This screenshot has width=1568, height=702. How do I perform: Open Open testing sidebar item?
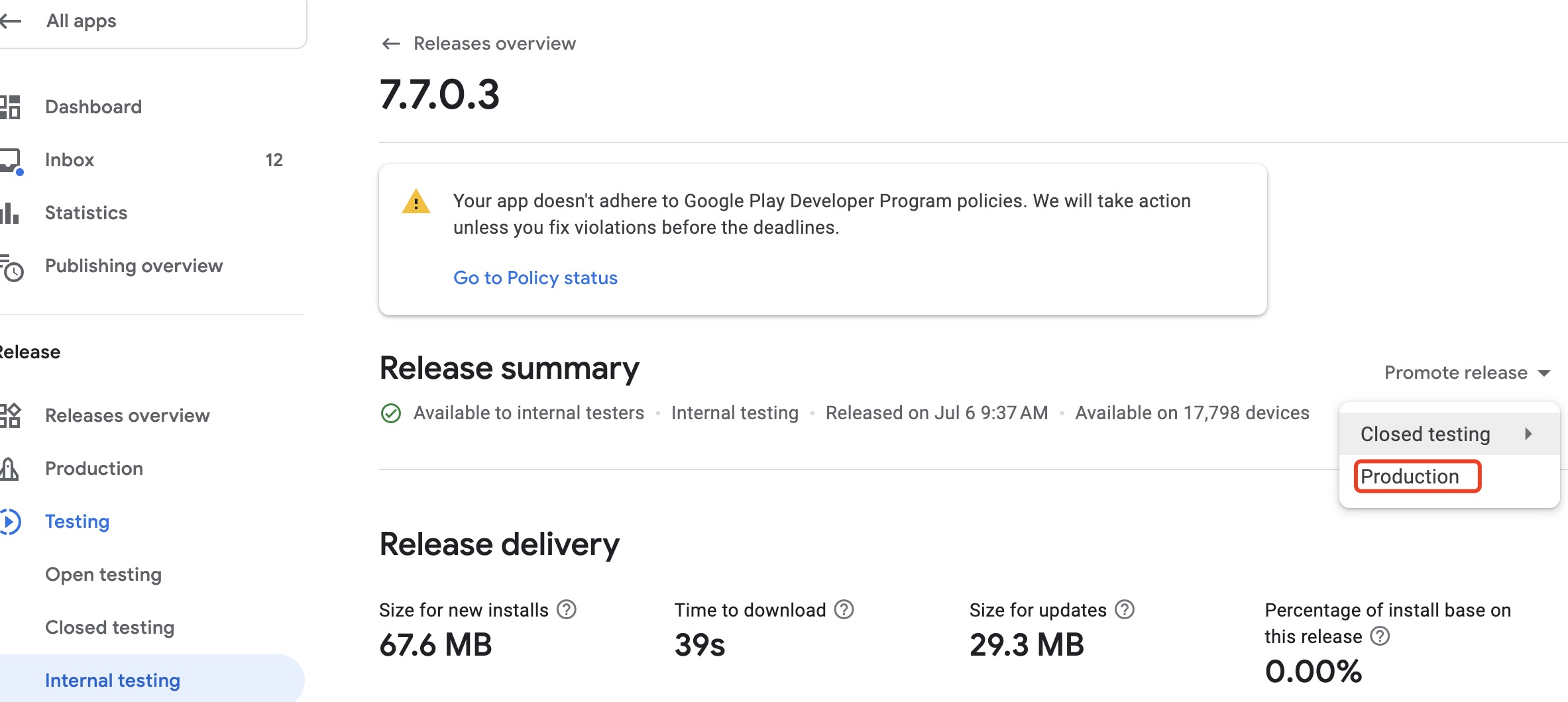[x=103, y=574]
